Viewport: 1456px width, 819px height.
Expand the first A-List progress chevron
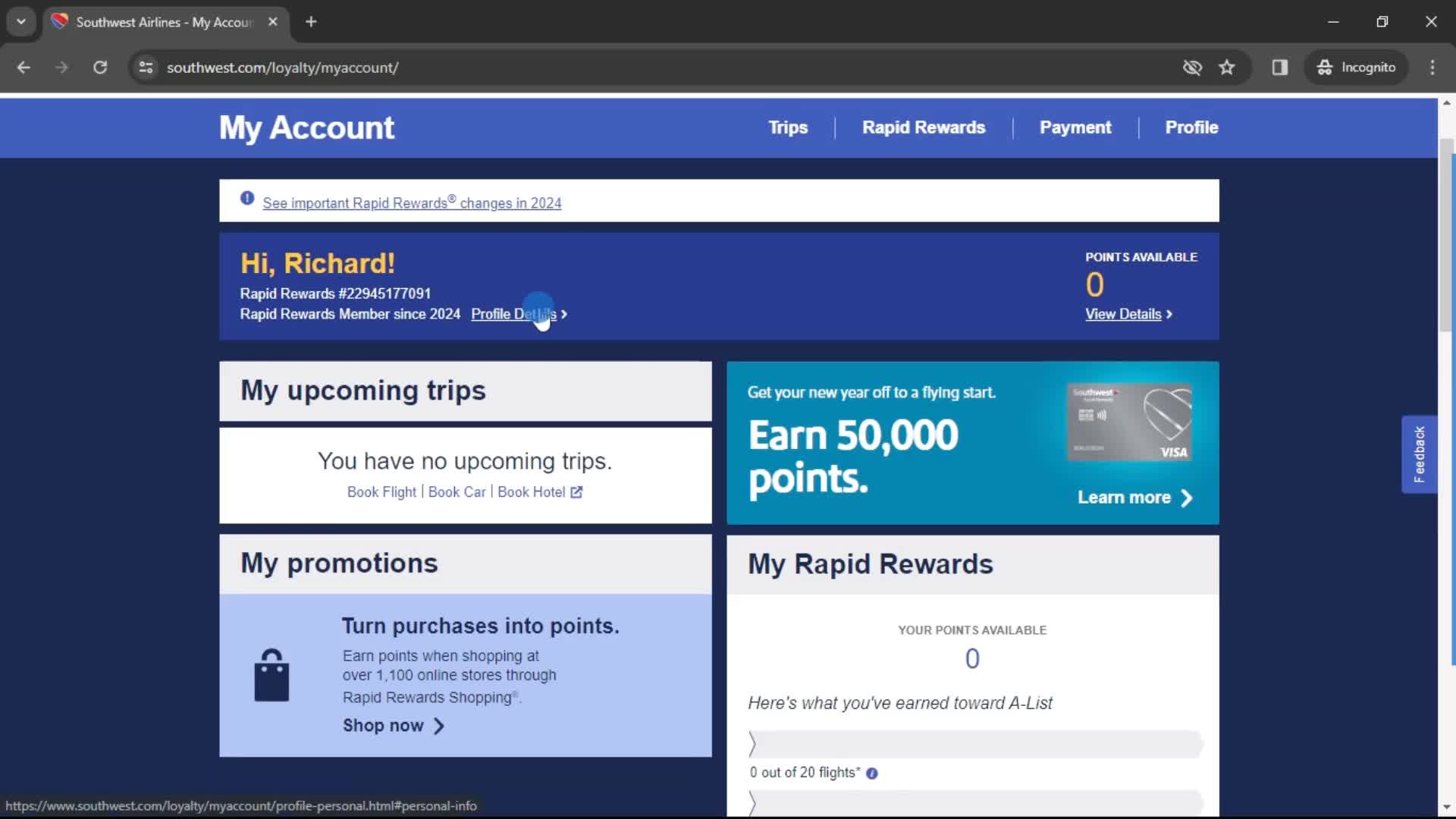click(755, 742)
